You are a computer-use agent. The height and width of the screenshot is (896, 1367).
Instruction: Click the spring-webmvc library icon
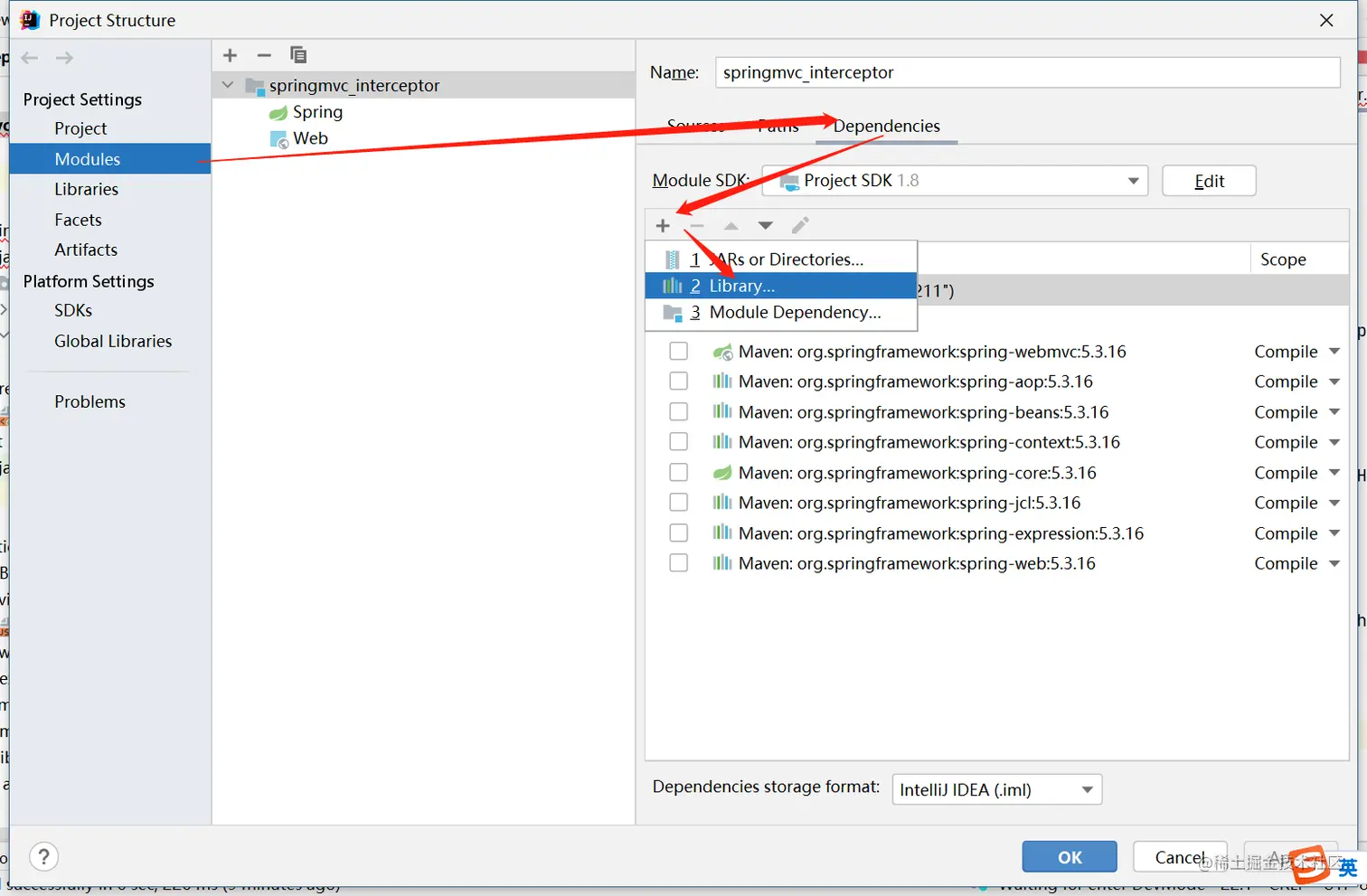click(722, 352)
